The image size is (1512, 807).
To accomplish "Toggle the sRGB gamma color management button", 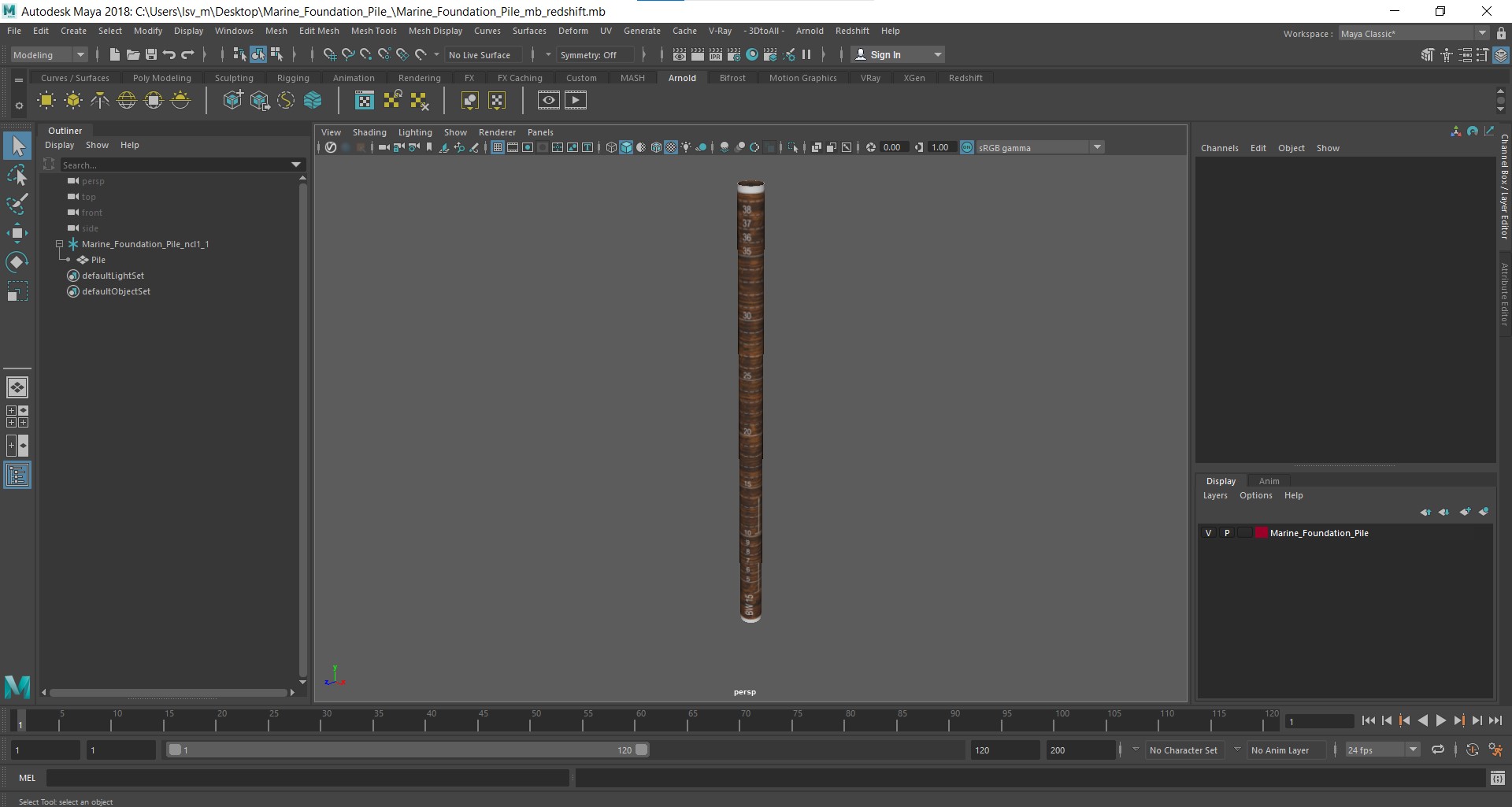I will (x=967, y=147).
